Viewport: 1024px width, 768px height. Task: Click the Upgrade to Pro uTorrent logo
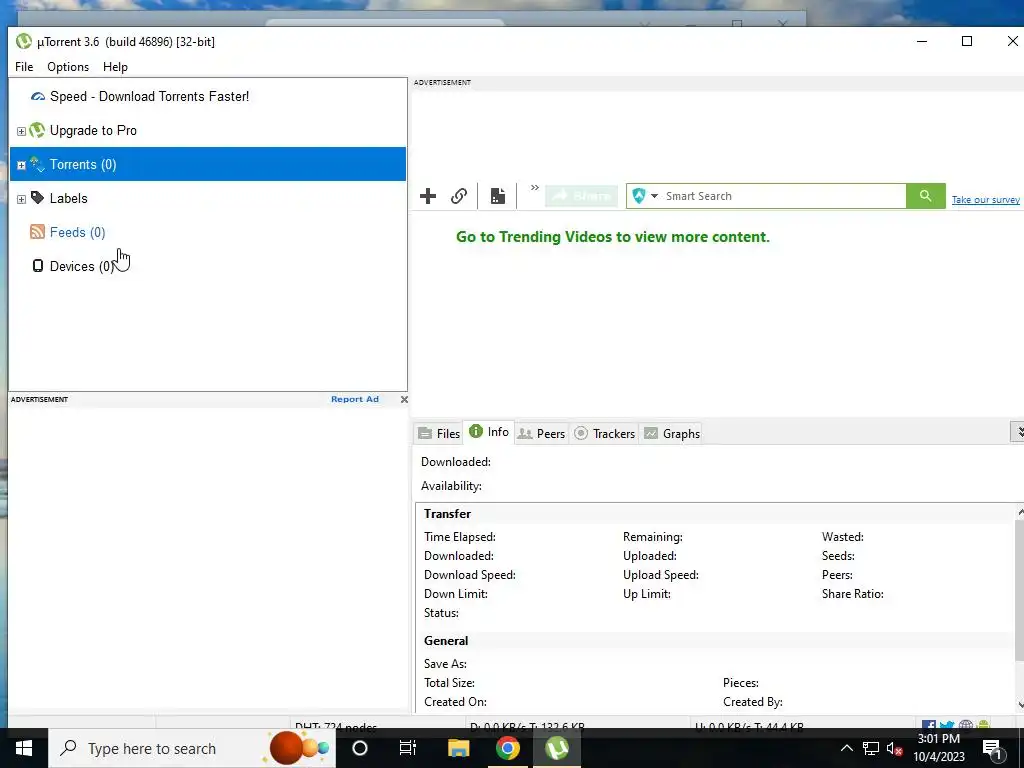[38, 130]
